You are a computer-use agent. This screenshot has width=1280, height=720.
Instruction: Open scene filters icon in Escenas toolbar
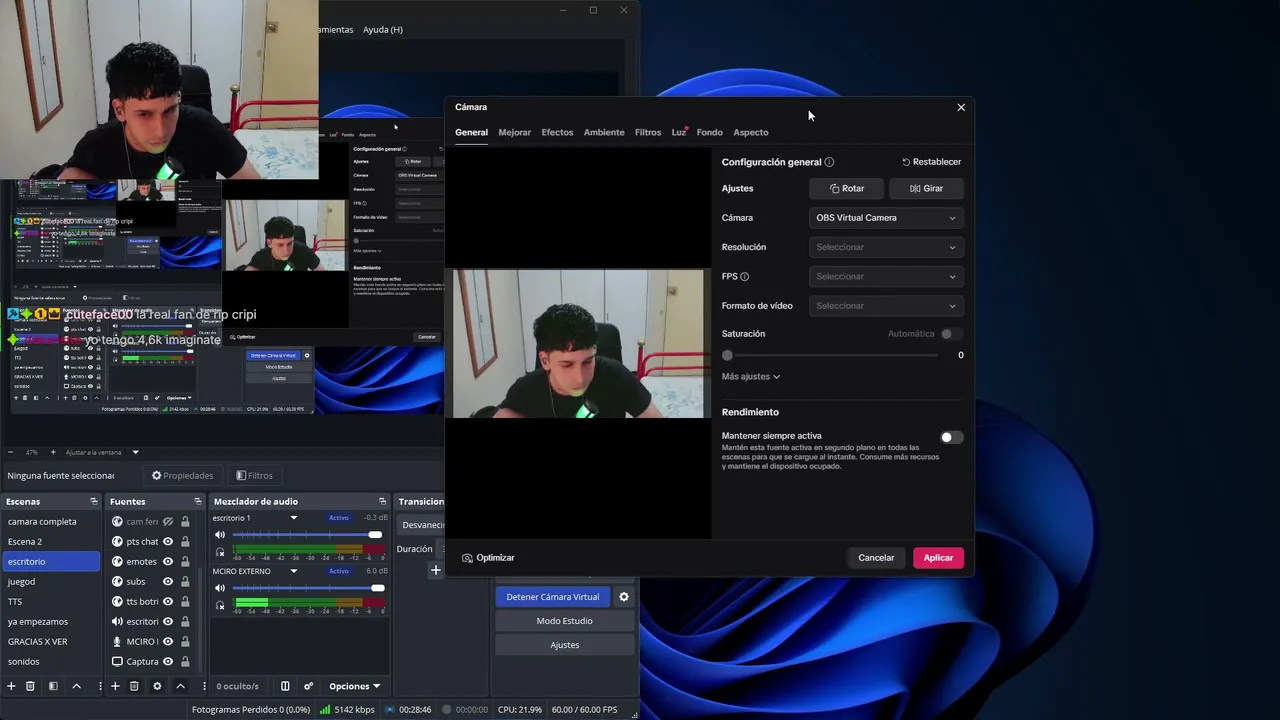[53, 686]
